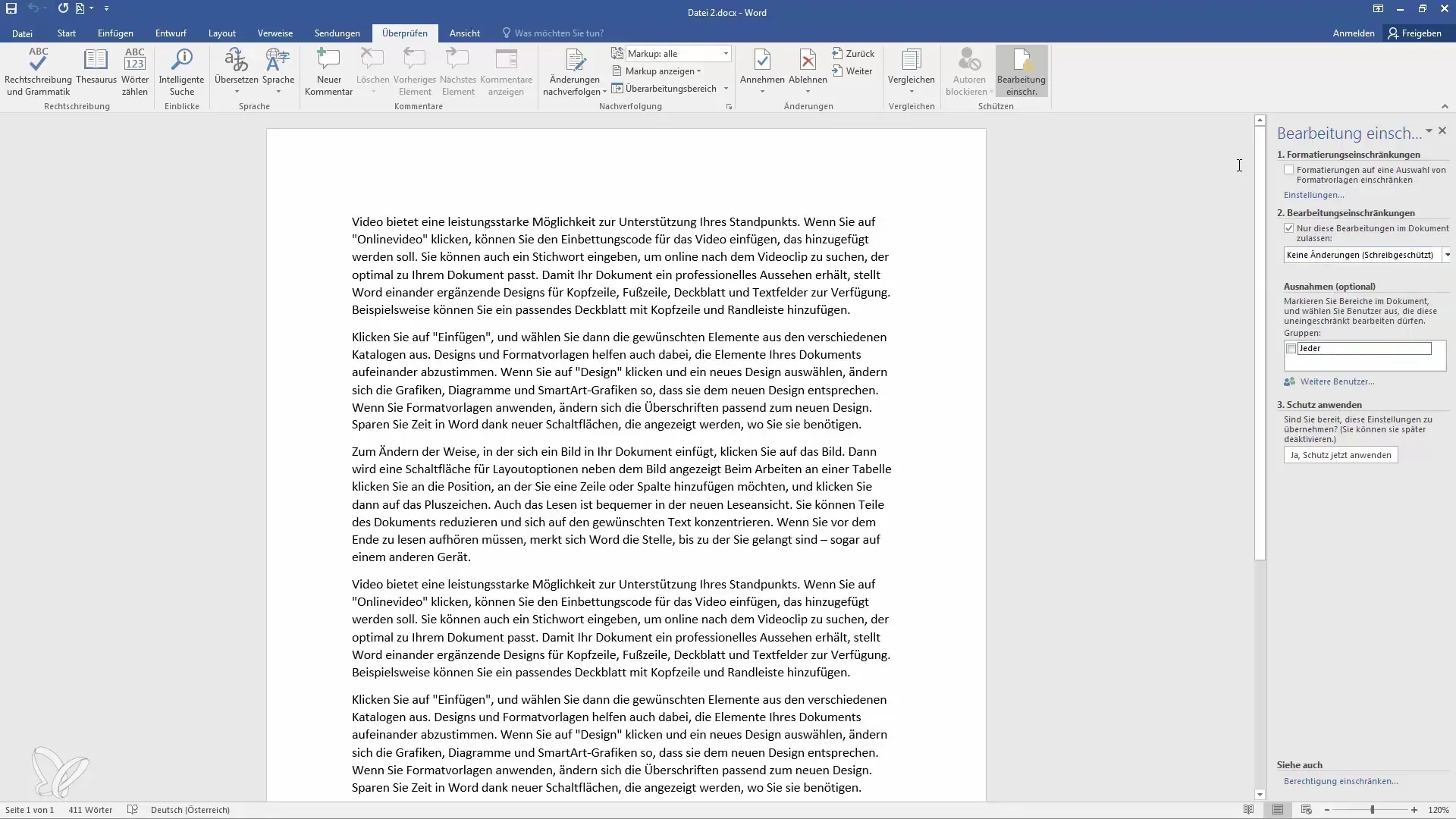Click the 411 Wörter status entry
The image size is (1456, 819).
pos(90,810)
